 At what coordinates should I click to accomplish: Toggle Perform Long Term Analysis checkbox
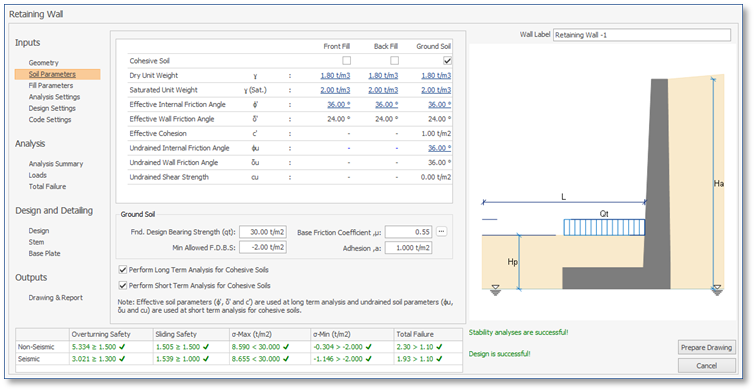click(x=123, y=270)
